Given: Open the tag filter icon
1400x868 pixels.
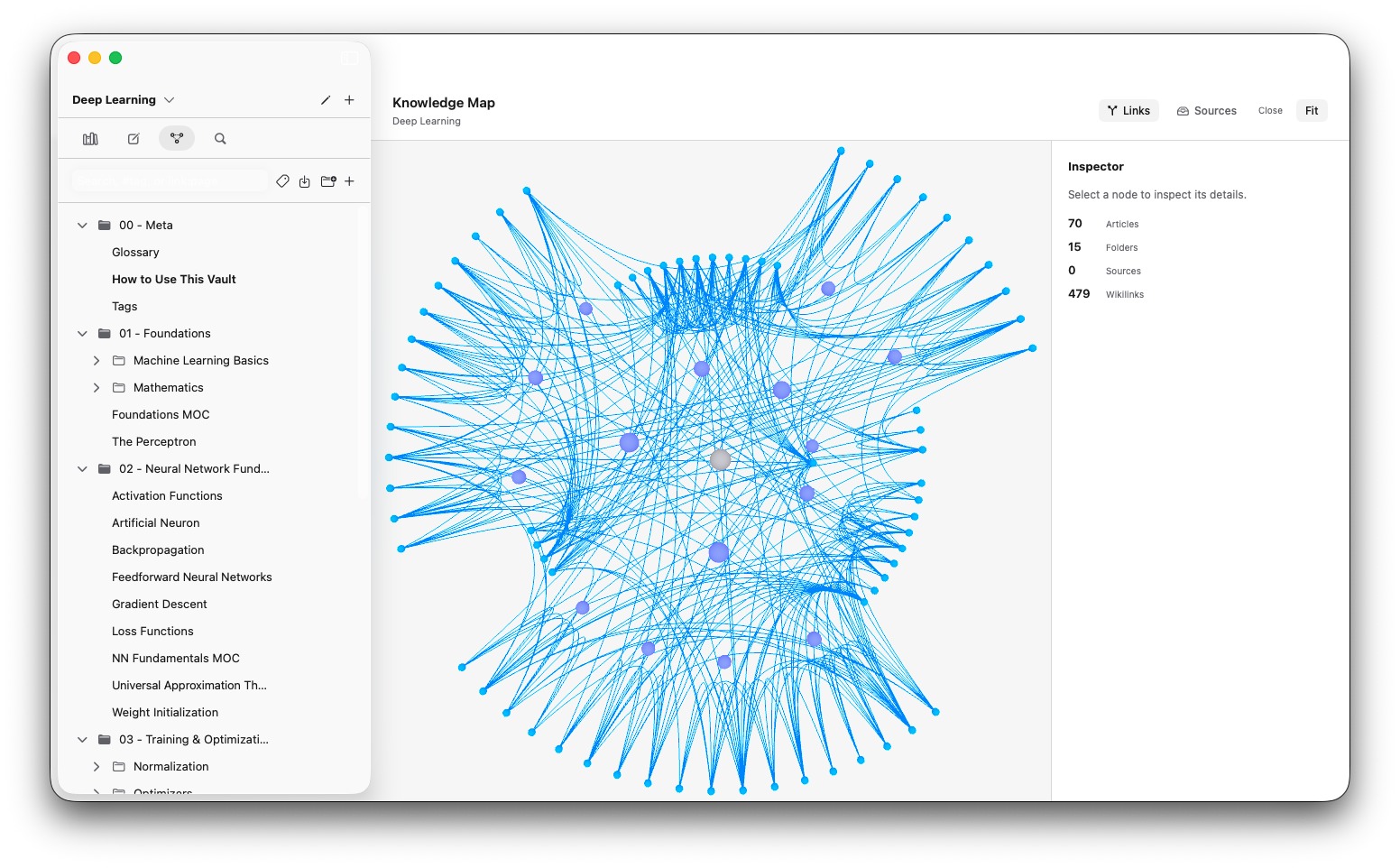Looking at the screenshot, I should tap(282, 181).
